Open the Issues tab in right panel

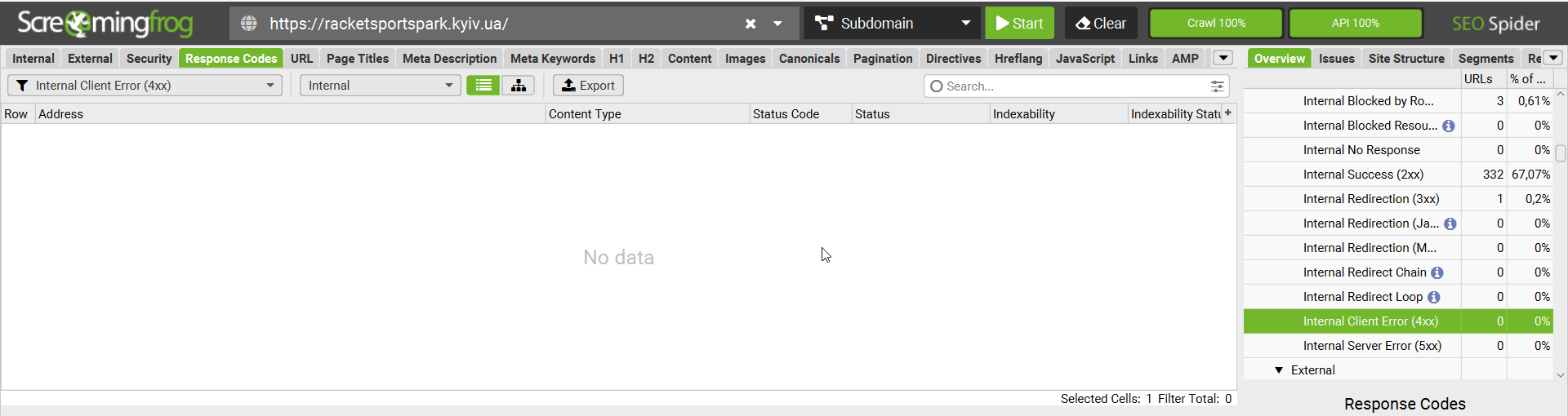tap(1337, 59)
